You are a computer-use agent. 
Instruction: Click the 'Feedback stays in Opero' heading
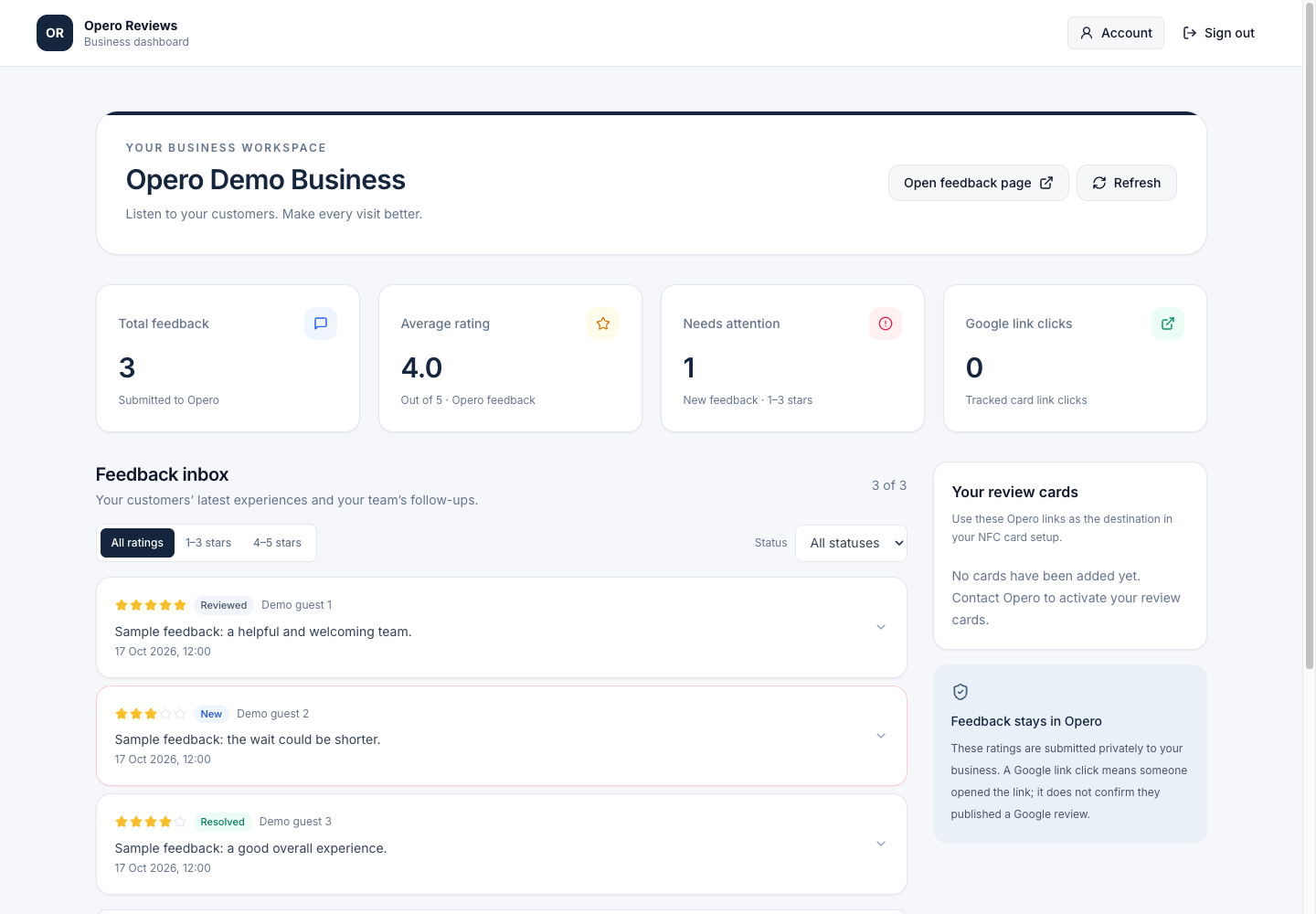(1026, 721)
